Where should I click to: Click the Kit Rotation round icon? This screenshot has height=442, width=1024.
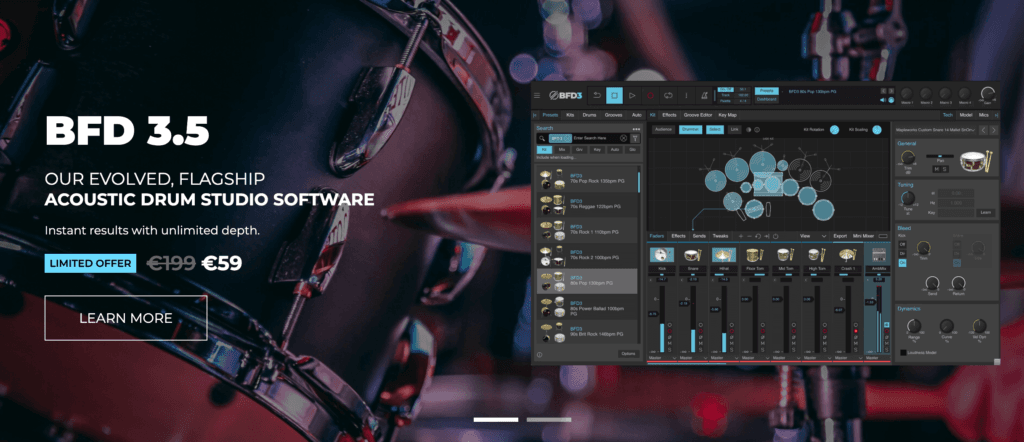pyautogui.click(x=834, y=130)
